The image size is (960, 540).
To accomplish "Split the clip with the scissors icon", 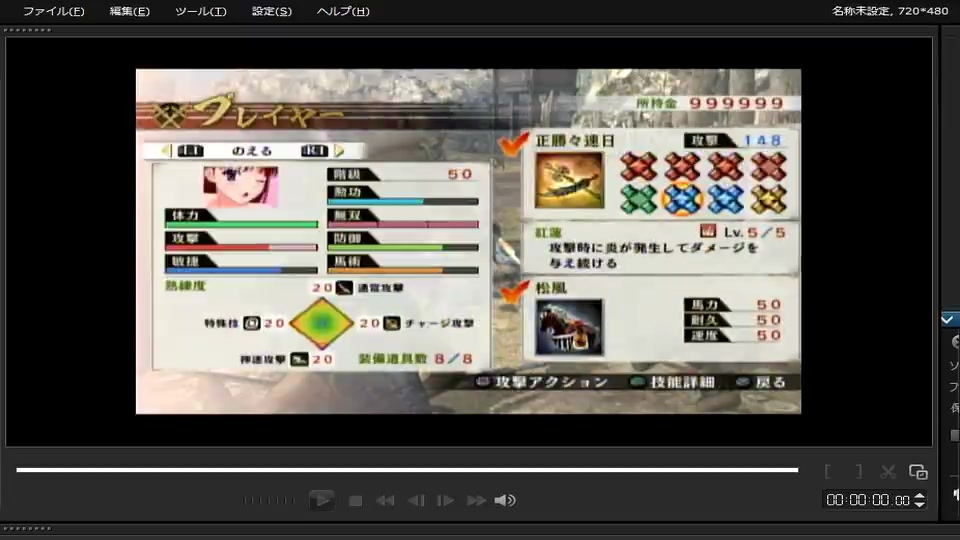I will point(888,471).
